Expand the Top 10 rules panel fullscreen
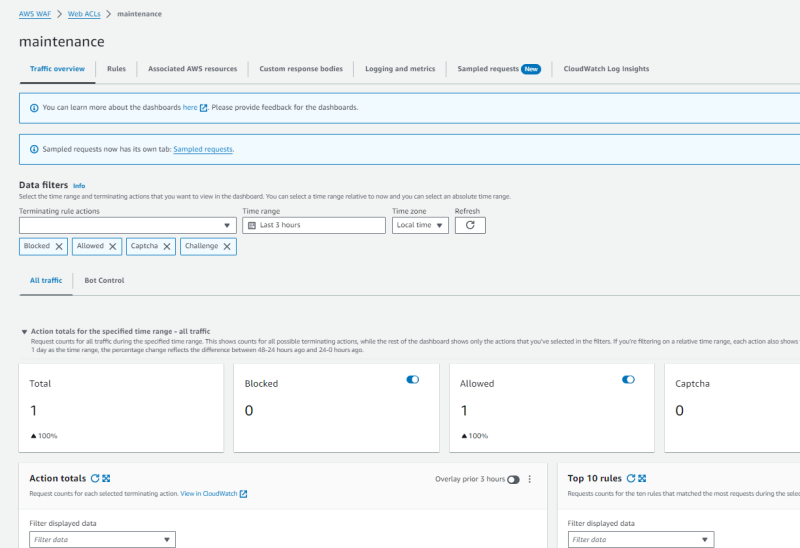Screen dimensions: 800x548 pyautogui.click(x=642, y=479)
